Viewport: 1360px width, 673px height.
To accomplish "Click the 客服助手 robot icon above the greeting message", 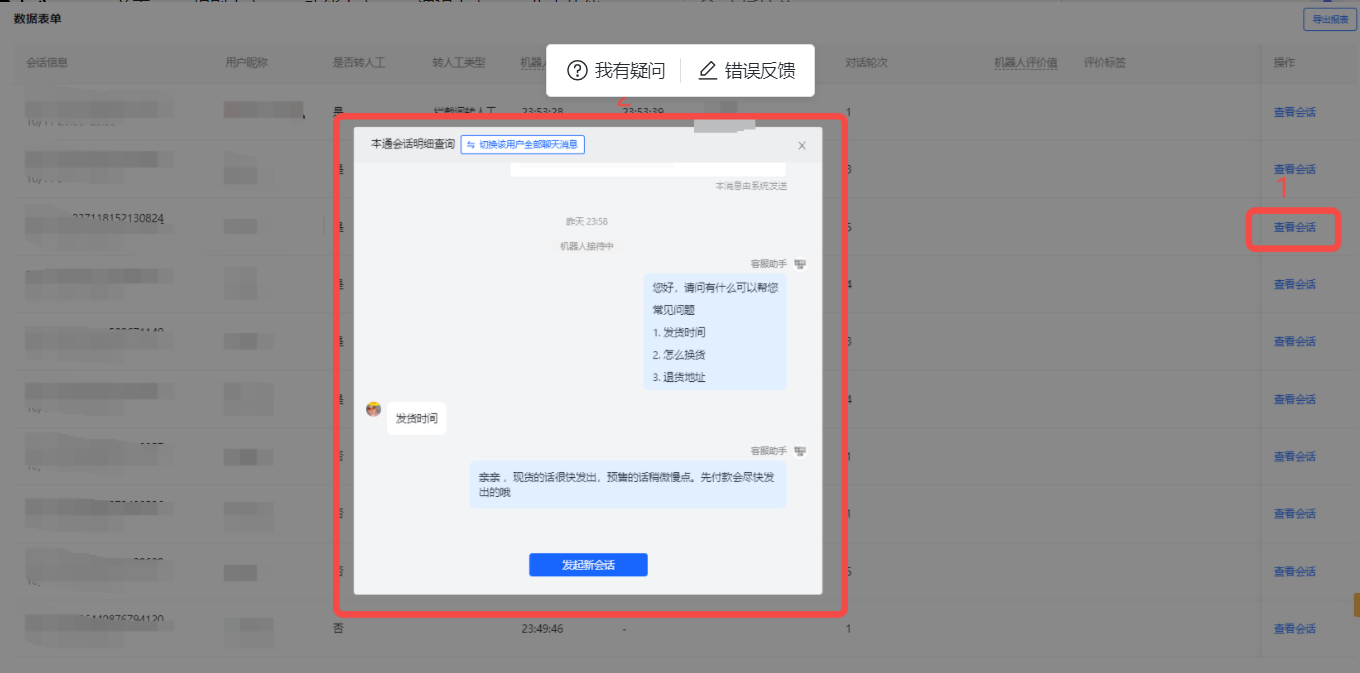I will tap(799, 264).
